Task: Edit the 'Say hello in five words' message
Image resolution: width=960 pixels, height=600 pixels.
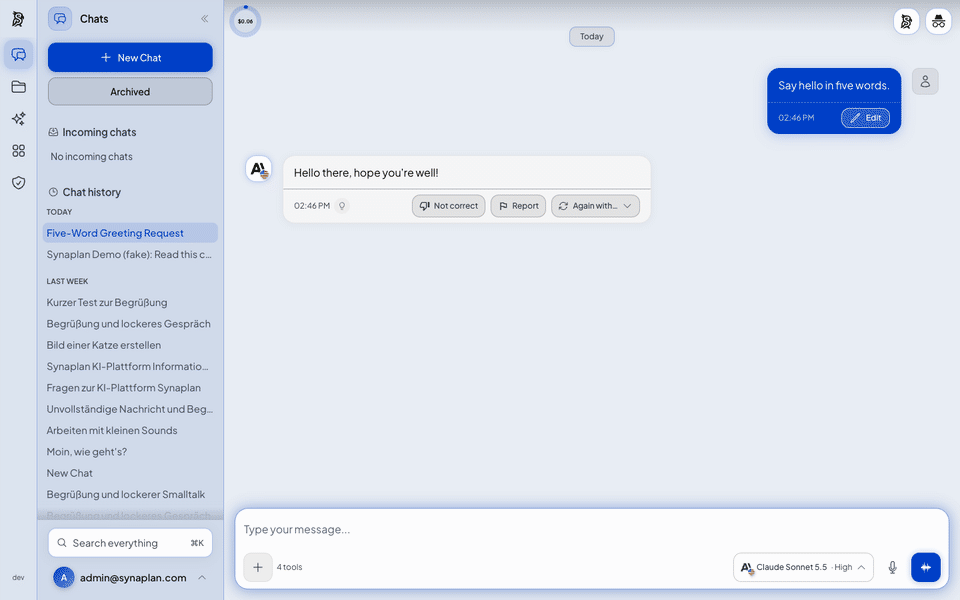Action: click(x=865, y=118)
